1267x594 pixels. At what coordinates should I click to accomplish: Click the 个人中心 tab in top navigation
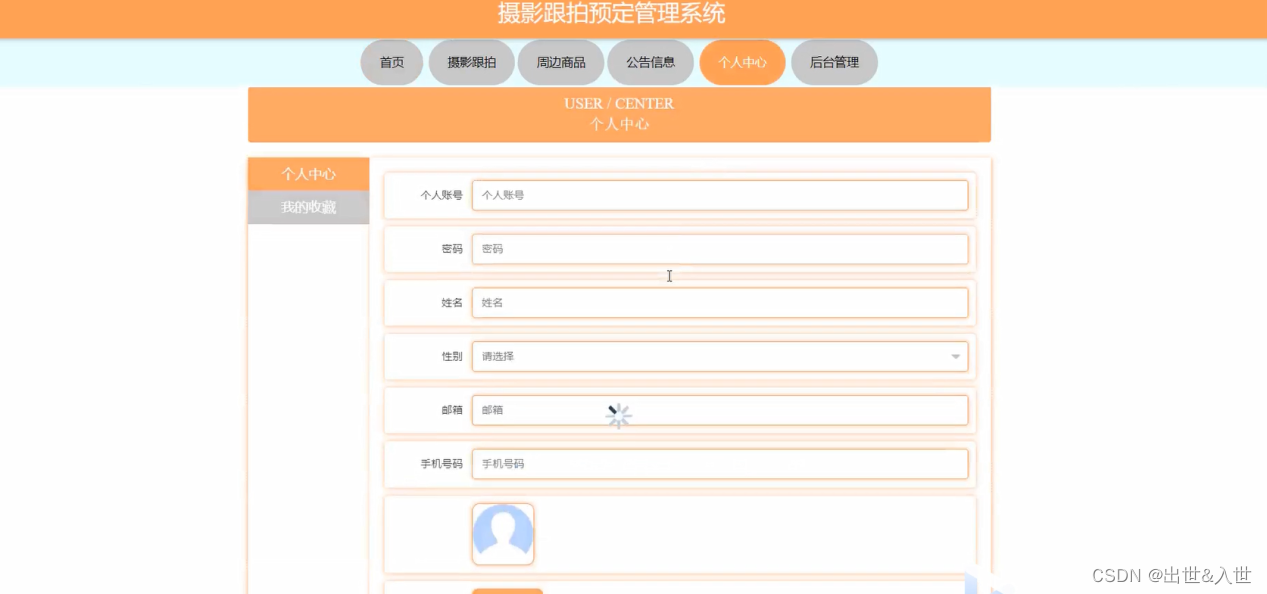pos(742,62)
